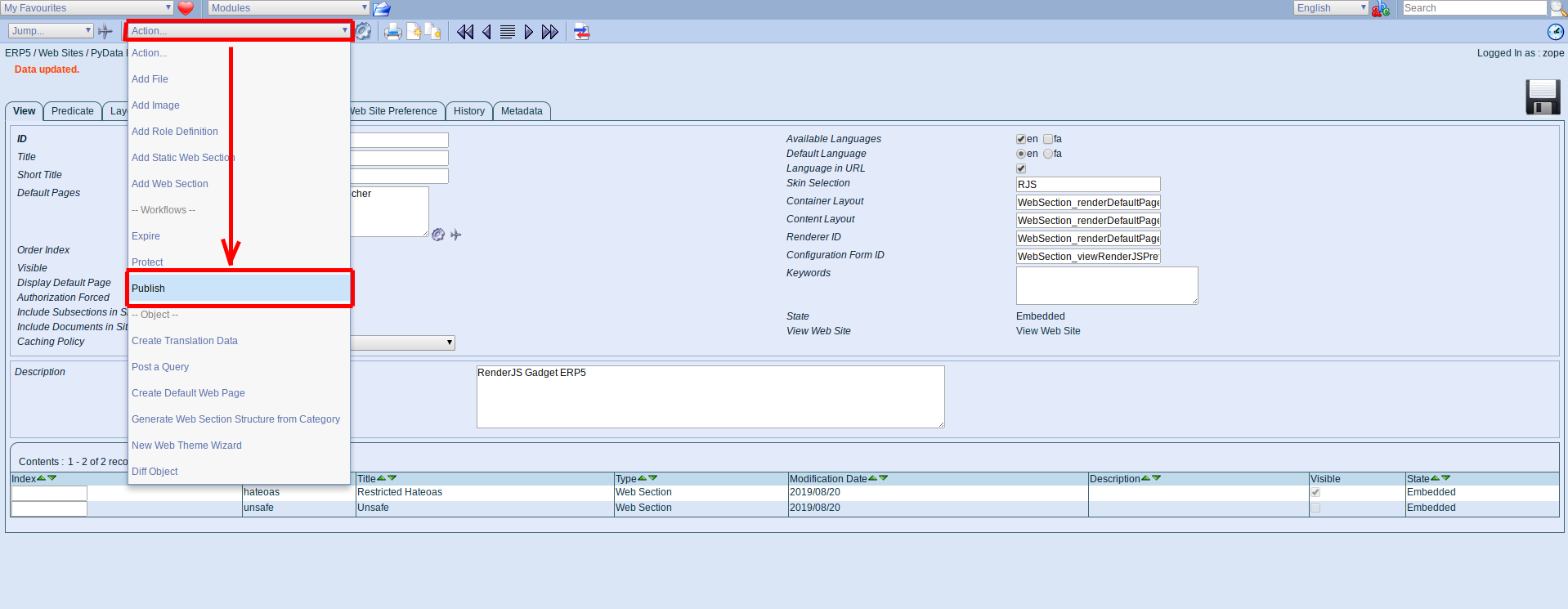Choose Add Role Definition from the Action menu
Screen dimensions: 1568x609
coord(239,132)
